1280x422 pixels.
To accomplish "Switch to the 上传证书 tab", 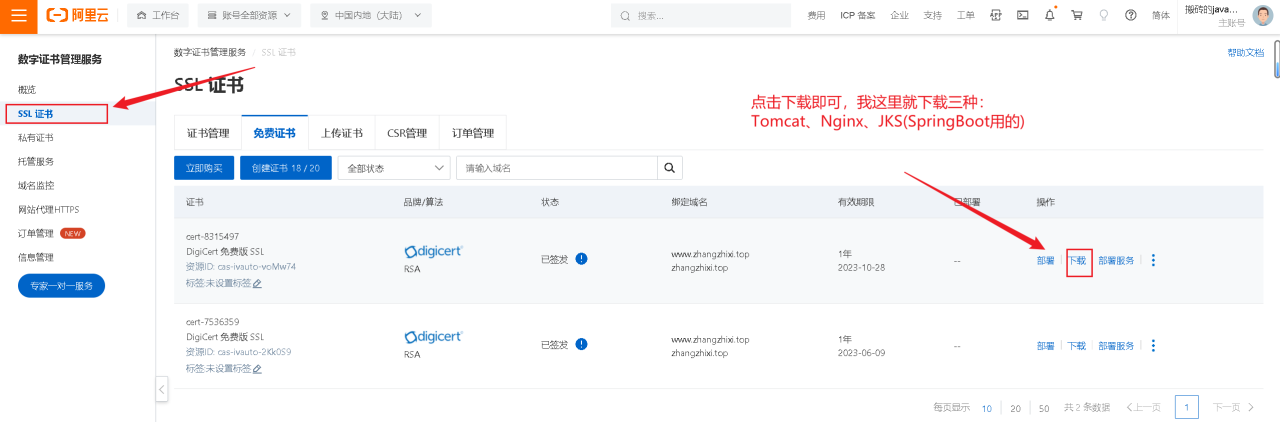I will (x=342, y=133).
